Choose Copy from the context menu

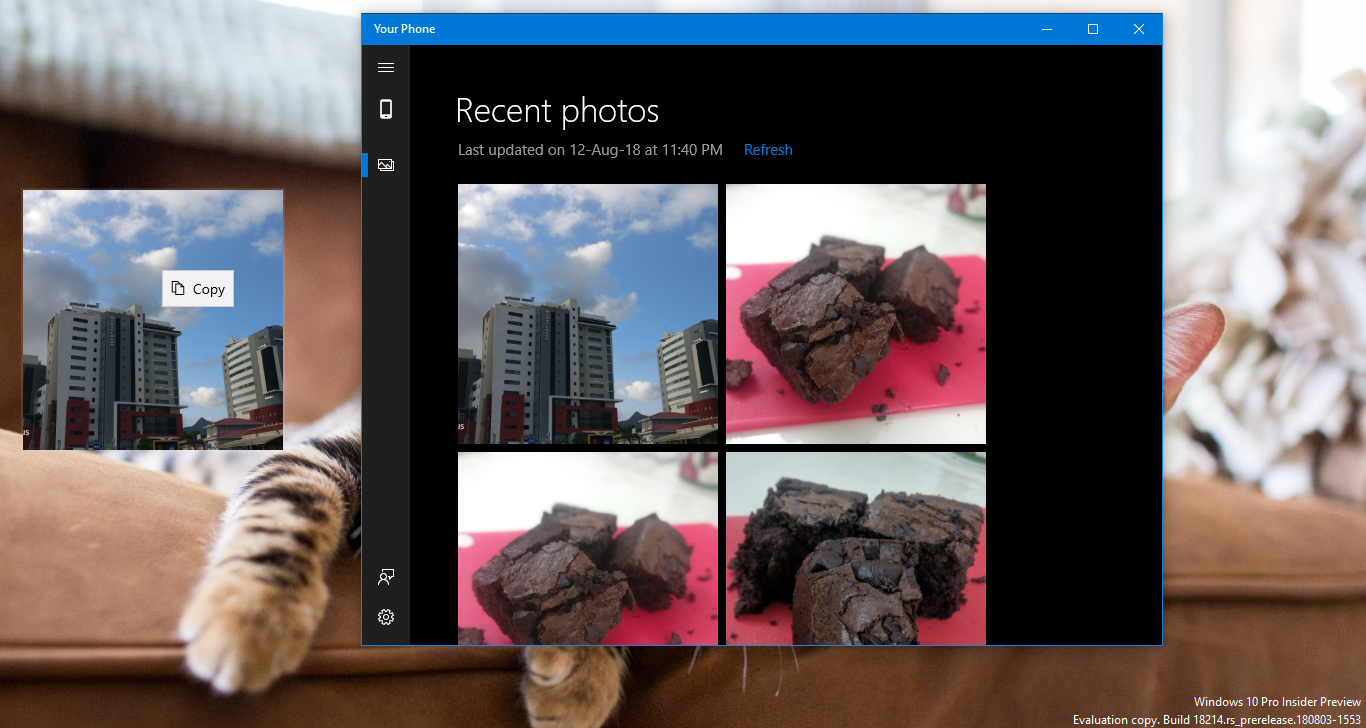[198, 289]
